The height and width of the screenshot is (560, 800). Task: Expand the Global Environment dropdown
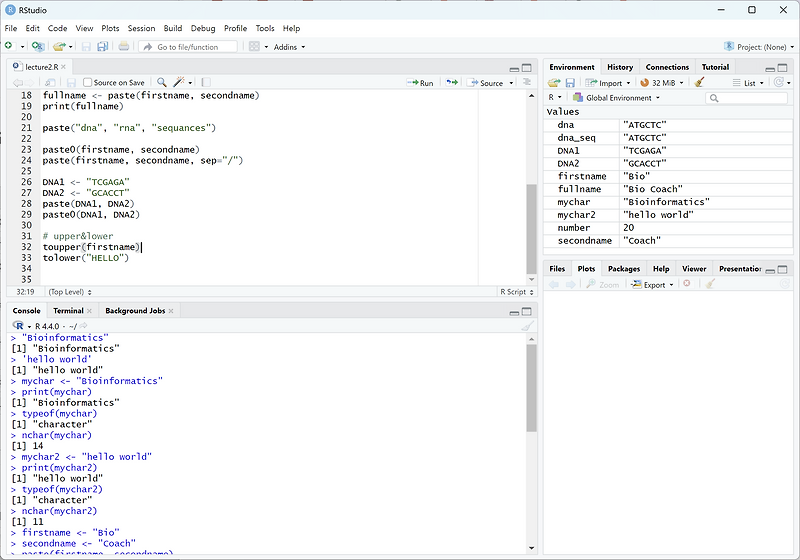pos(620,98)
